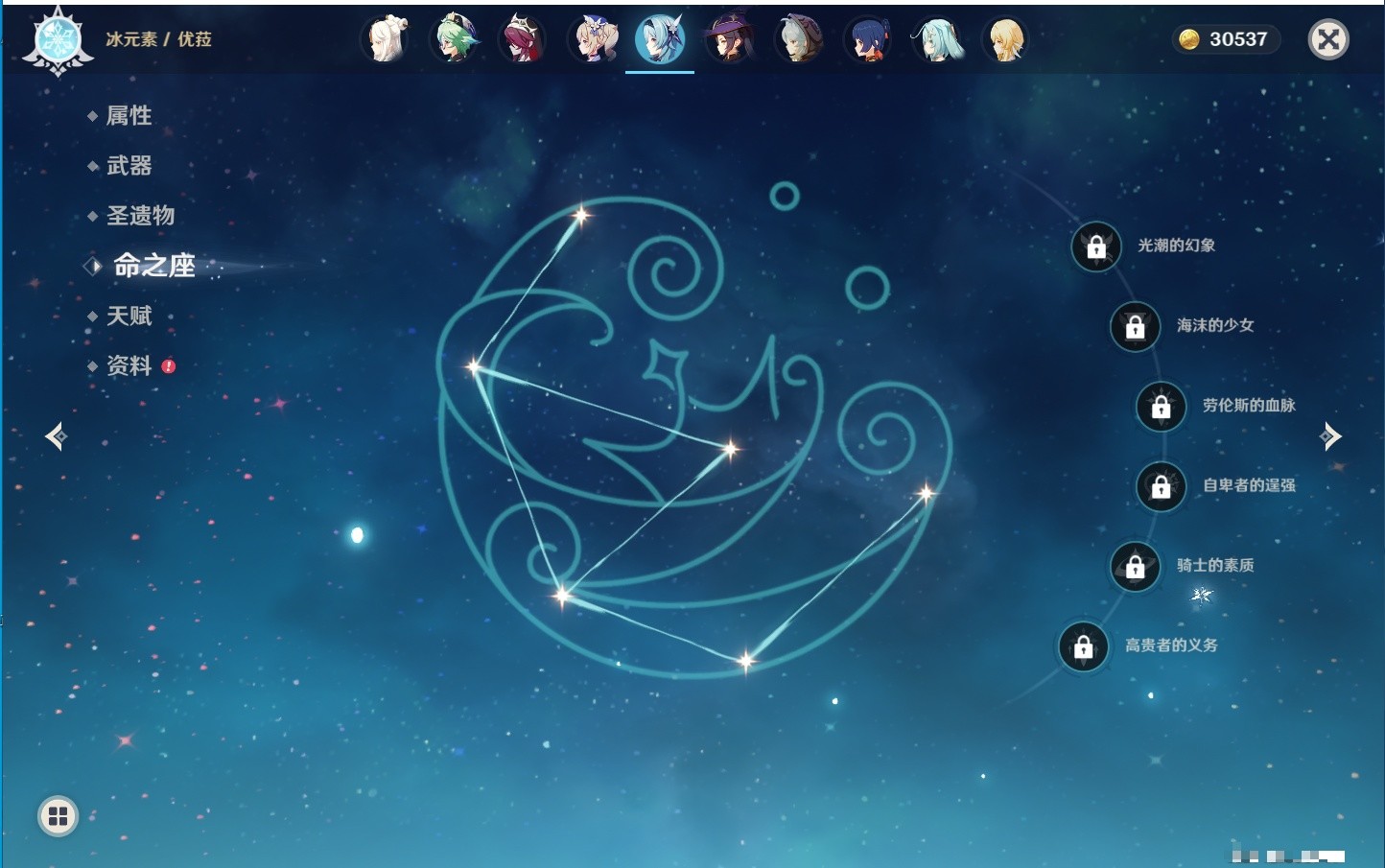Go to the next character with the right arrow
The image size is (1385, 868).
1330,436
